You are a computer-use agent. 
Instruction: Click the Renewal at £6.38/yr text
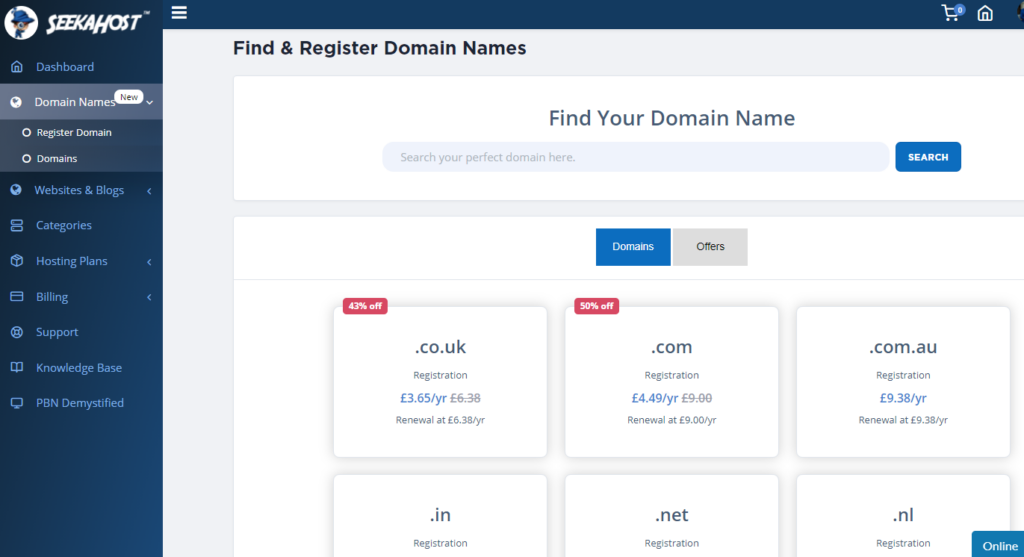click(440, 420)
